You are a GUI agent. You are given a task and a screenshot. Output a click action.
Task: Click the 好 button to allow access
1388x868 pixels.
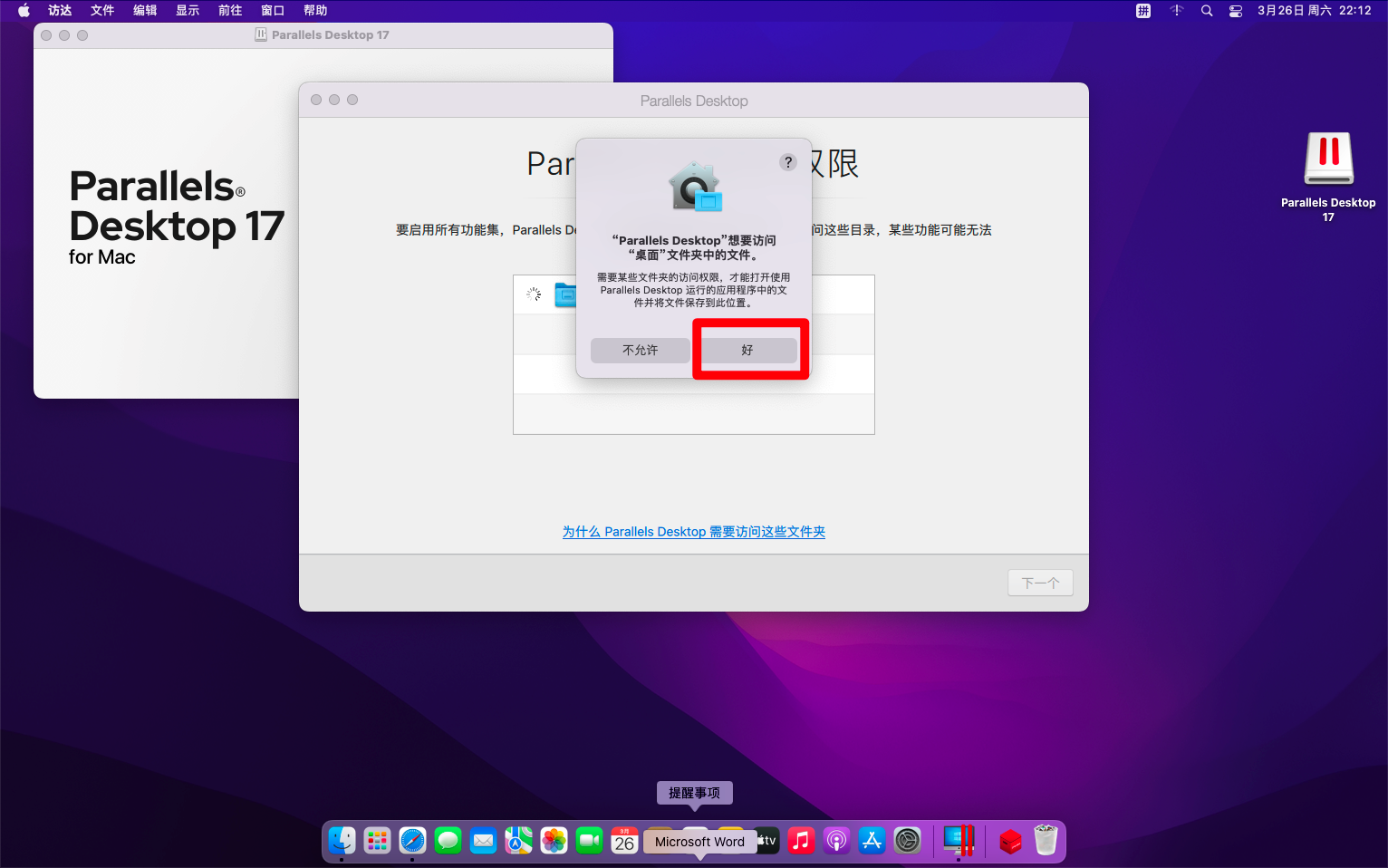click(748, 350)
